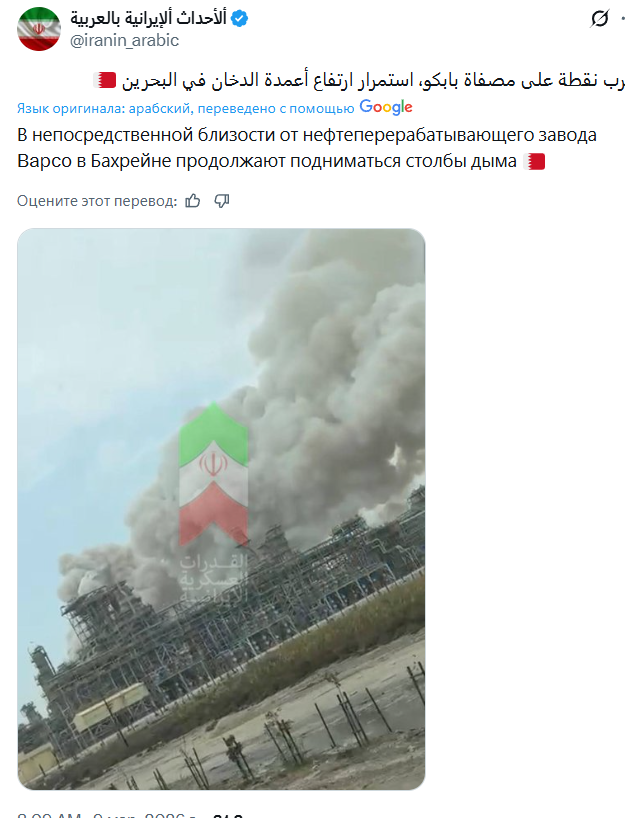Click the 'Оцените этот перевод:' label
Screen dimensions: 625x818
coord(97,201)
